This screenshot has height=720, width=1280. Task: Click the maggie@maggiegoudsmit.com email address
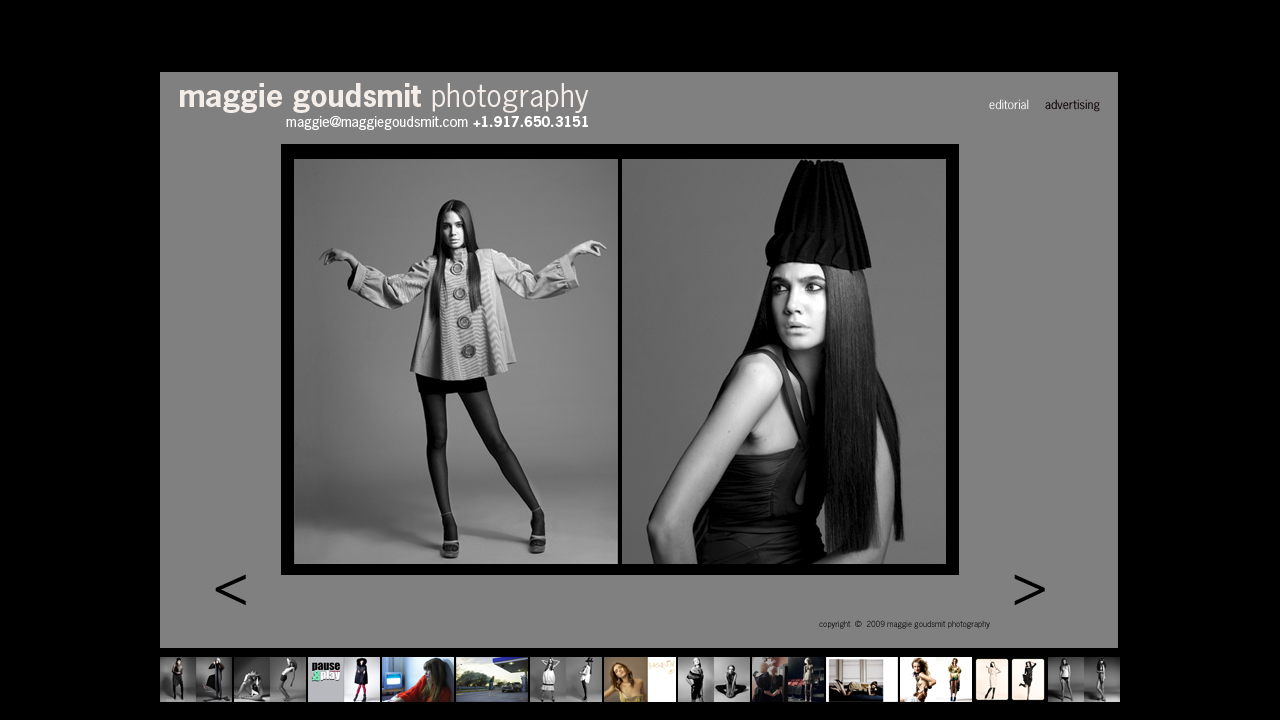click(376, 122)
